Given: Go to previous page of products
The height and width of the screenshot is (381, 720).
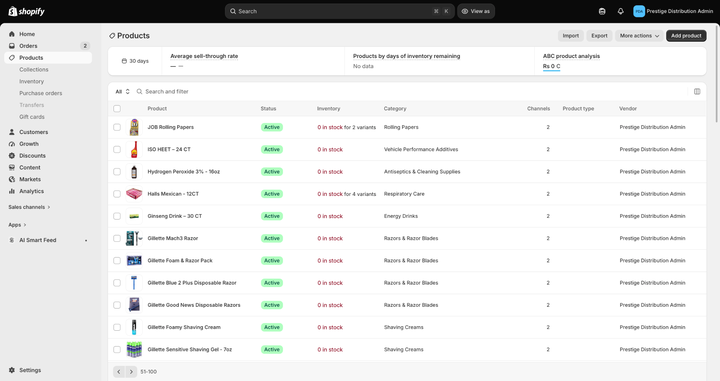Looking at the screenshot, I should [119, 372].
